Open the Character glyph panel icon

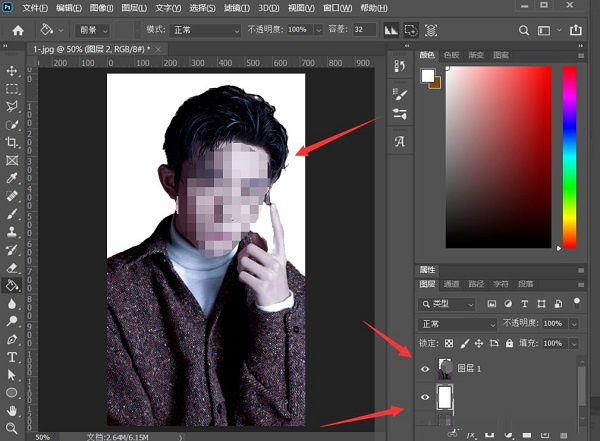[x=400, y=142]
